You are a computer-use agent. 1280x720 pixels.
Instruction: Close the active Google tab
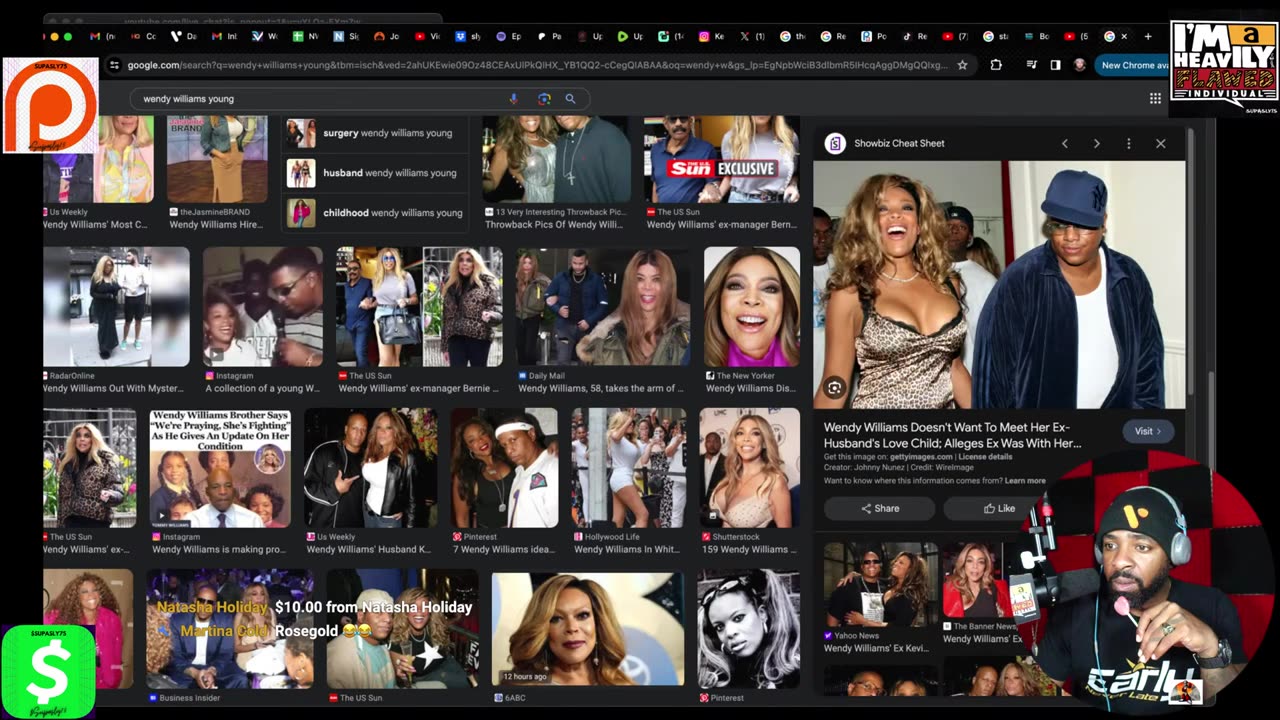pos(1124,36)
